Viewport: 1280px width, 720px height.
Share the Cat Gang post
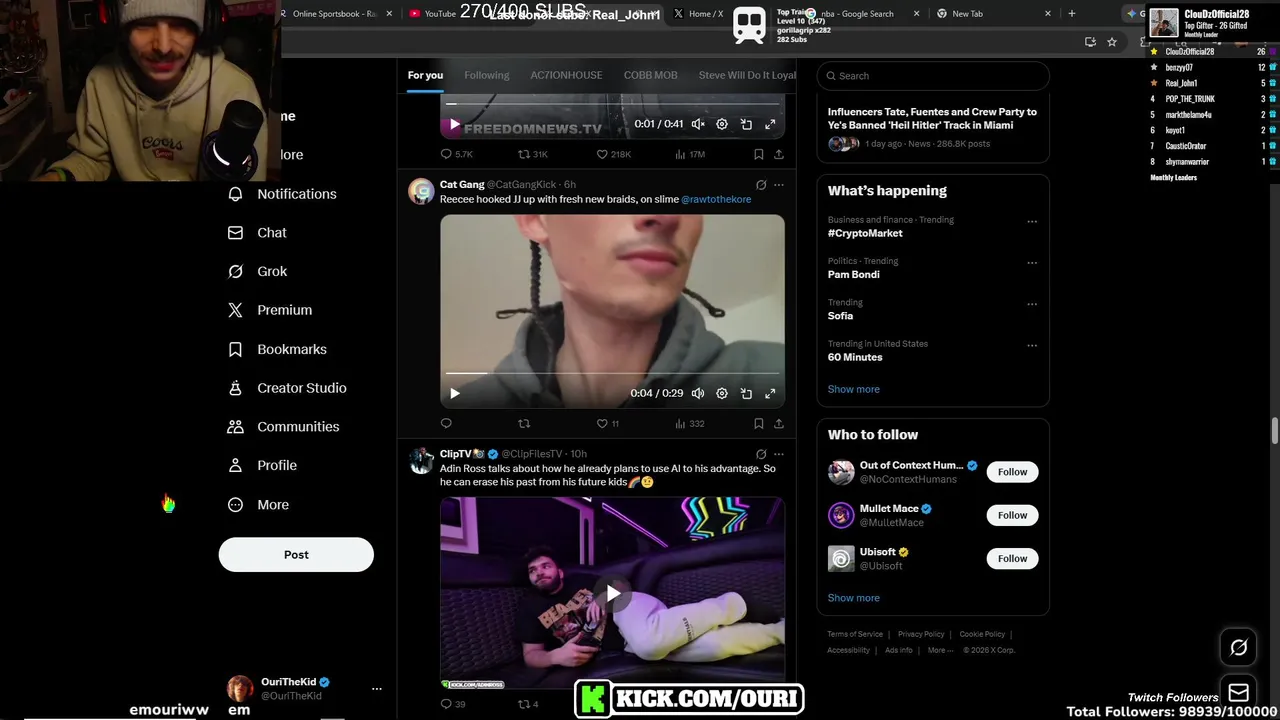pyautogui.click(x=778, y=423)
